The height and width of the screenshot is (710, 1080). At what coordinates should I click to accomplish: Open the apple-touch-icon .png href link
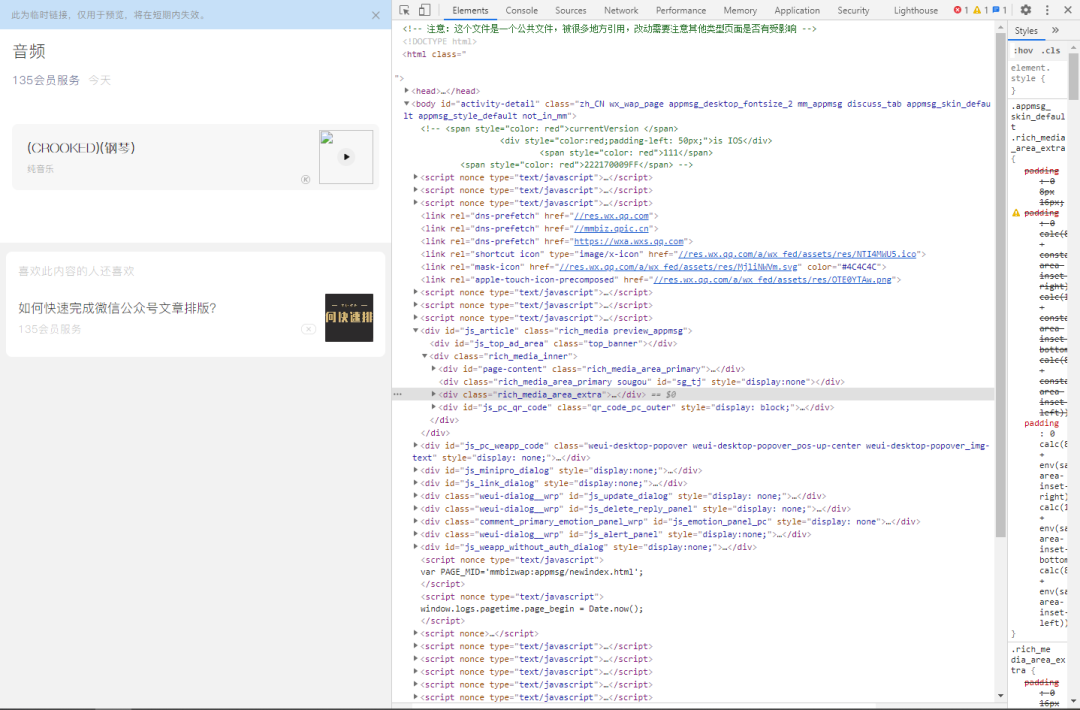pyautogui.click(x=772, y=280)
